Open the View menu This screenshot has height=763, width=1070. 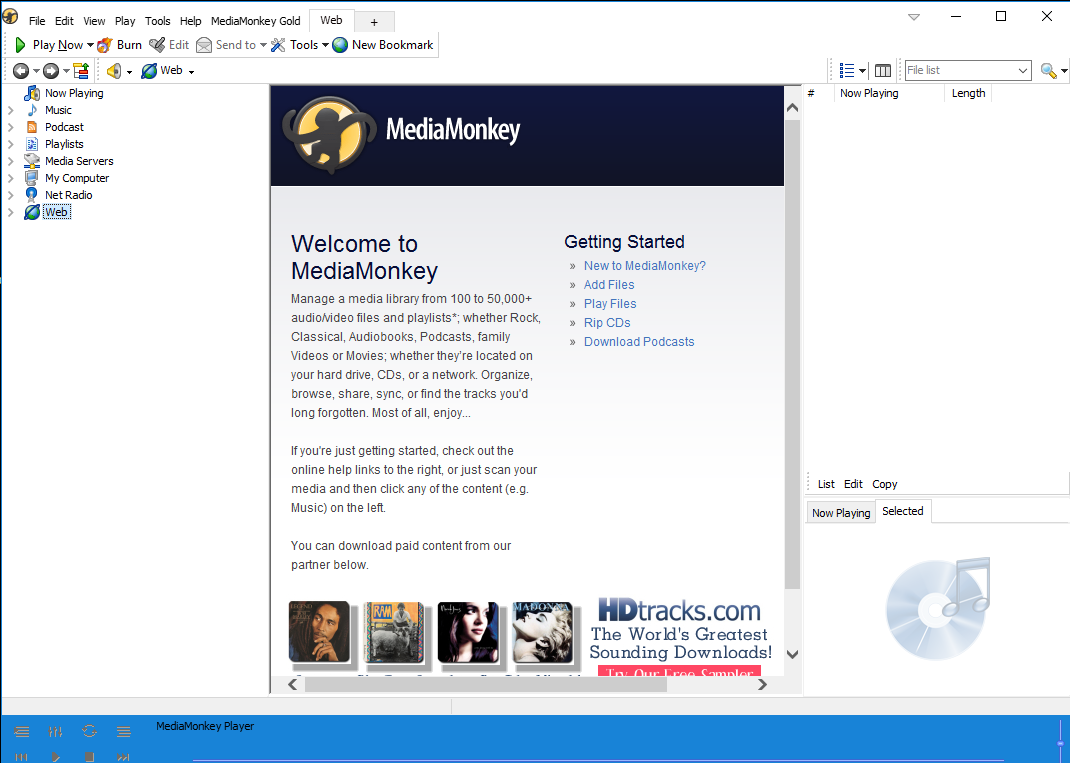click(94, 21)
